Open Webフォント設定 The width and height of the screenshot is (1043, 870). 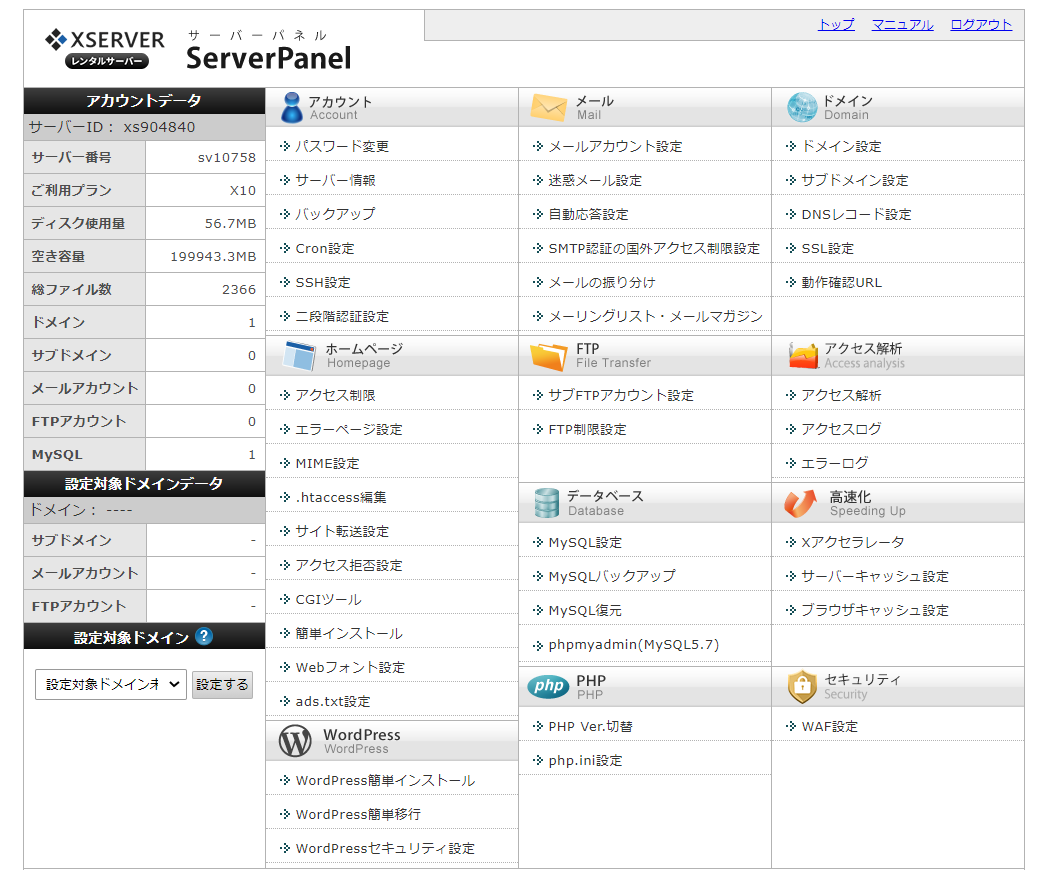coord(350,667)
